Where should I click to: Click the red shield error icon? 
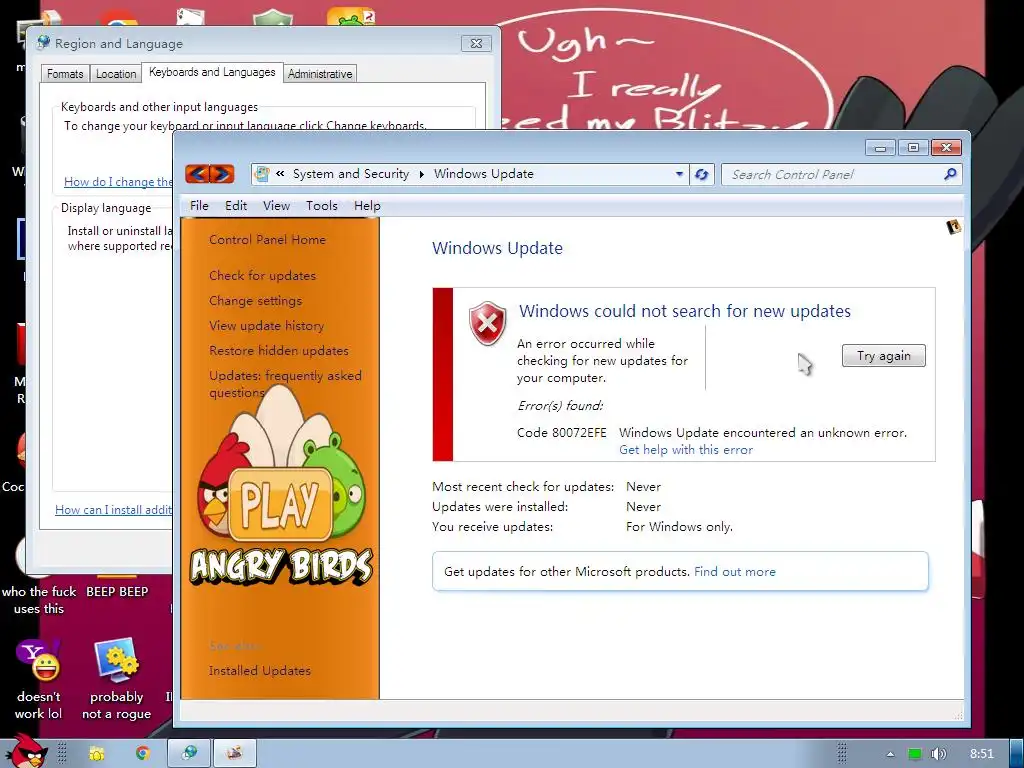click(487, 323)
